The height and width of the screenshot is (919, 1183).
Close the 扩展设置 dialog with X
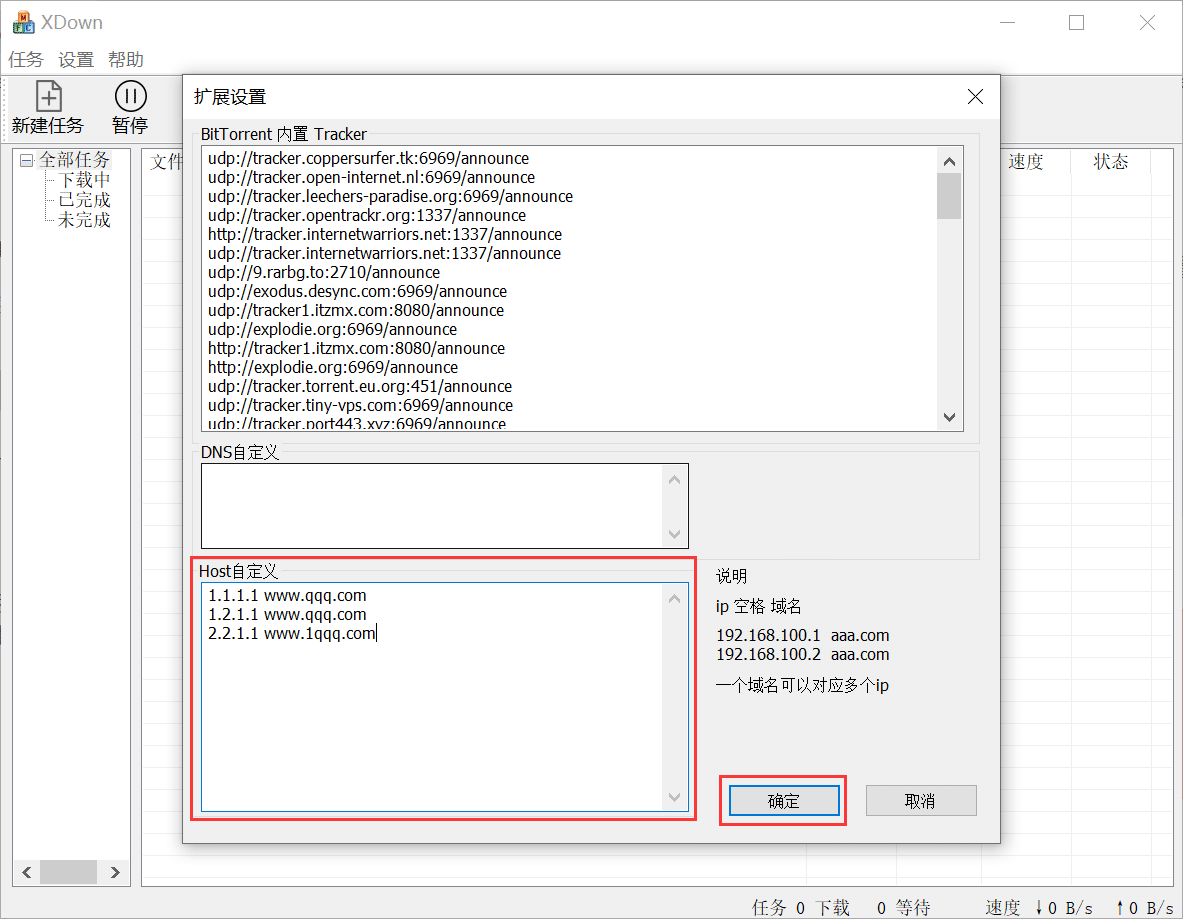pos(975,97)
